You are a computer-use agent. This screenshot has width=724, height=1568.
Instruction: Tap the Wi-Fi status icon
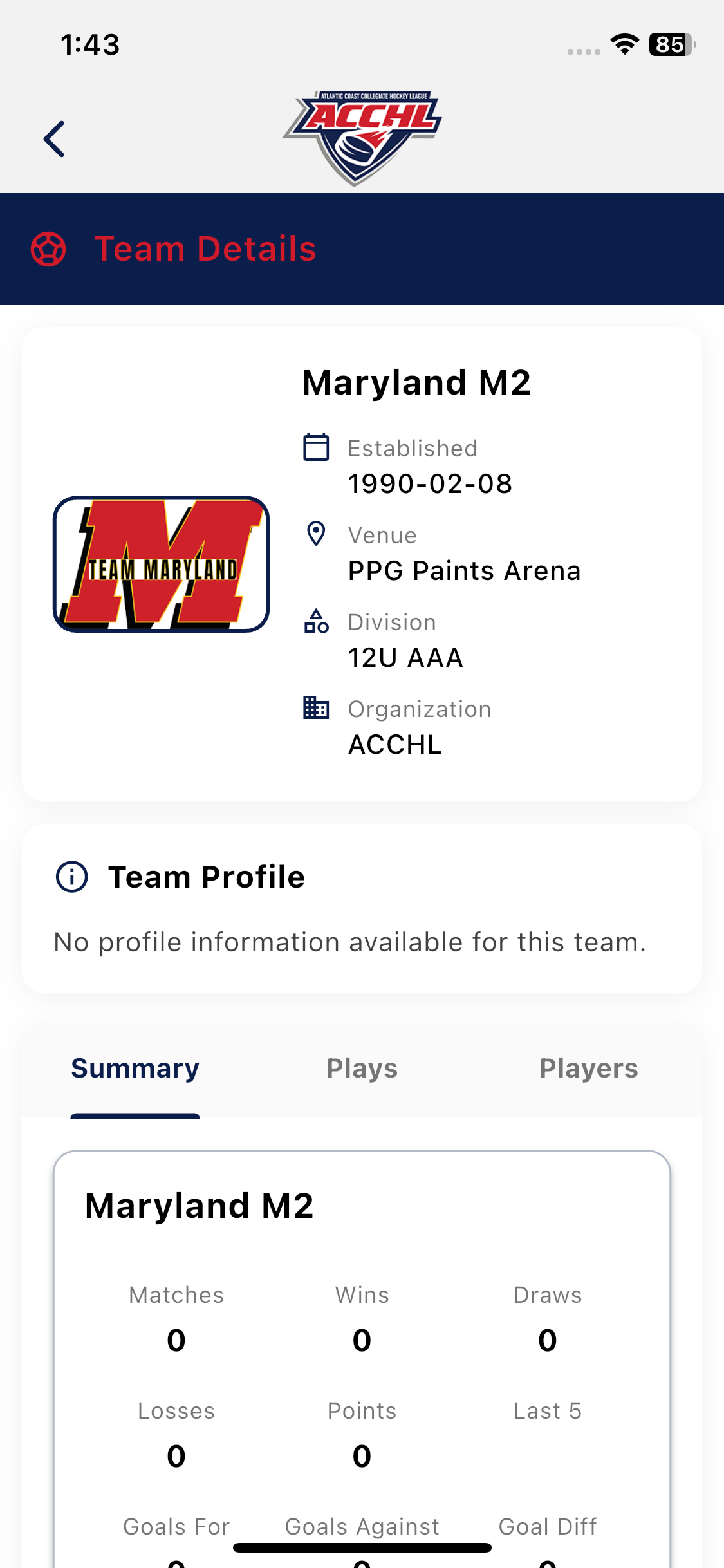point(624,44)
